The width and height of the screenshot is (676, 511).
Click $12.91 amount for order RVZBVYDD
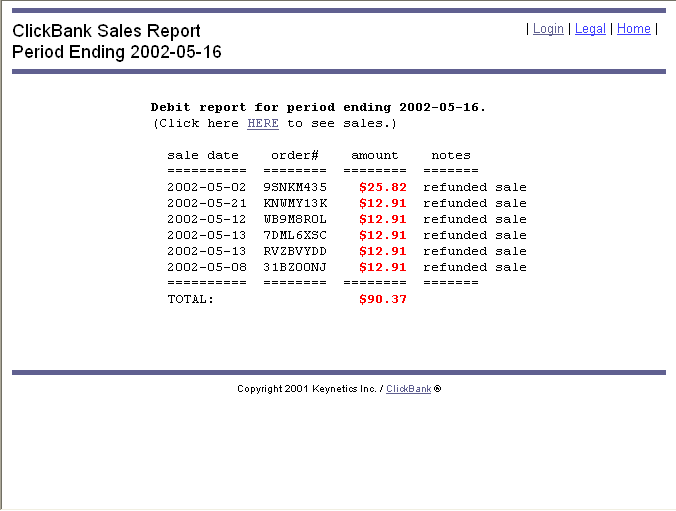point(383,251)
